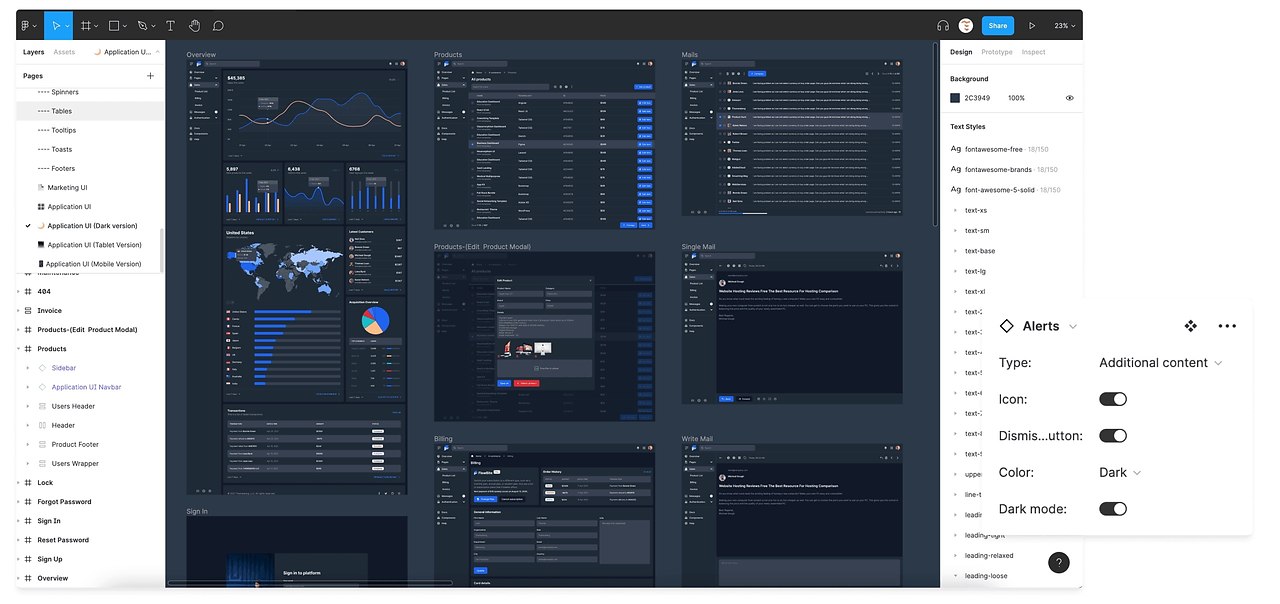Click the four-diamond icon in Alerts panel

point(1190,326)
